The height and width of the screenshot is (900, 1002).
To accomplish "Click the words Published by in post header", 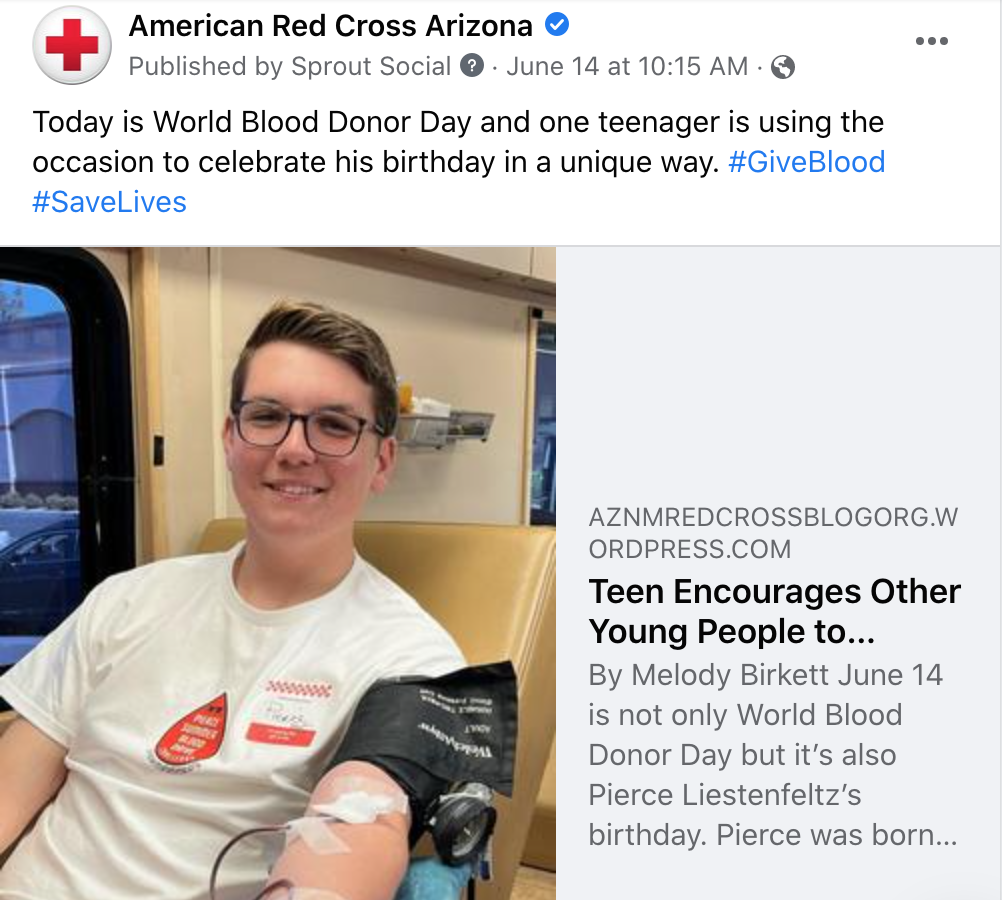I will pos(206,66).
